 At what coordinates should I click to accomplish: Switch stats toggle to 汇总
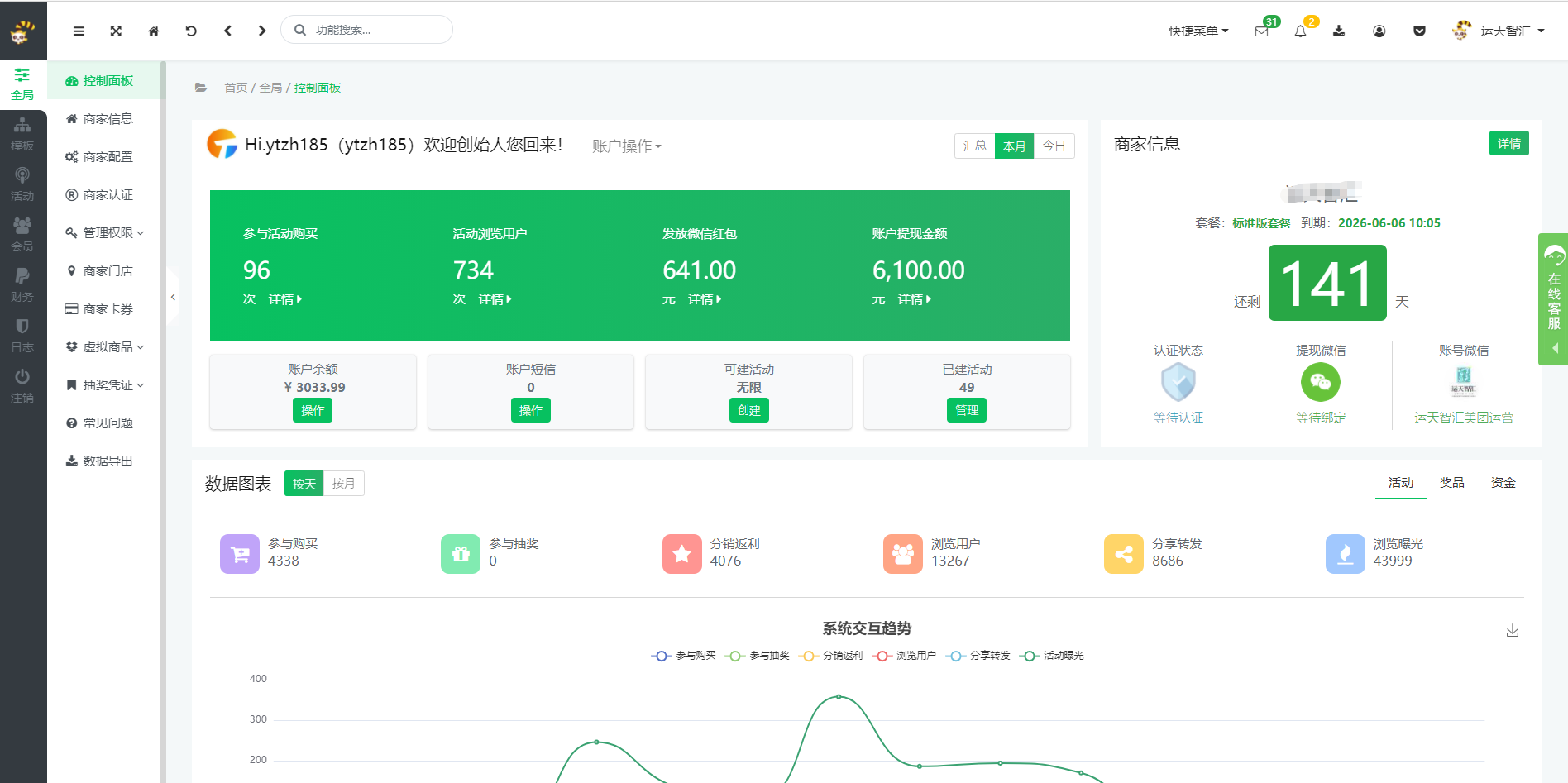974,146
